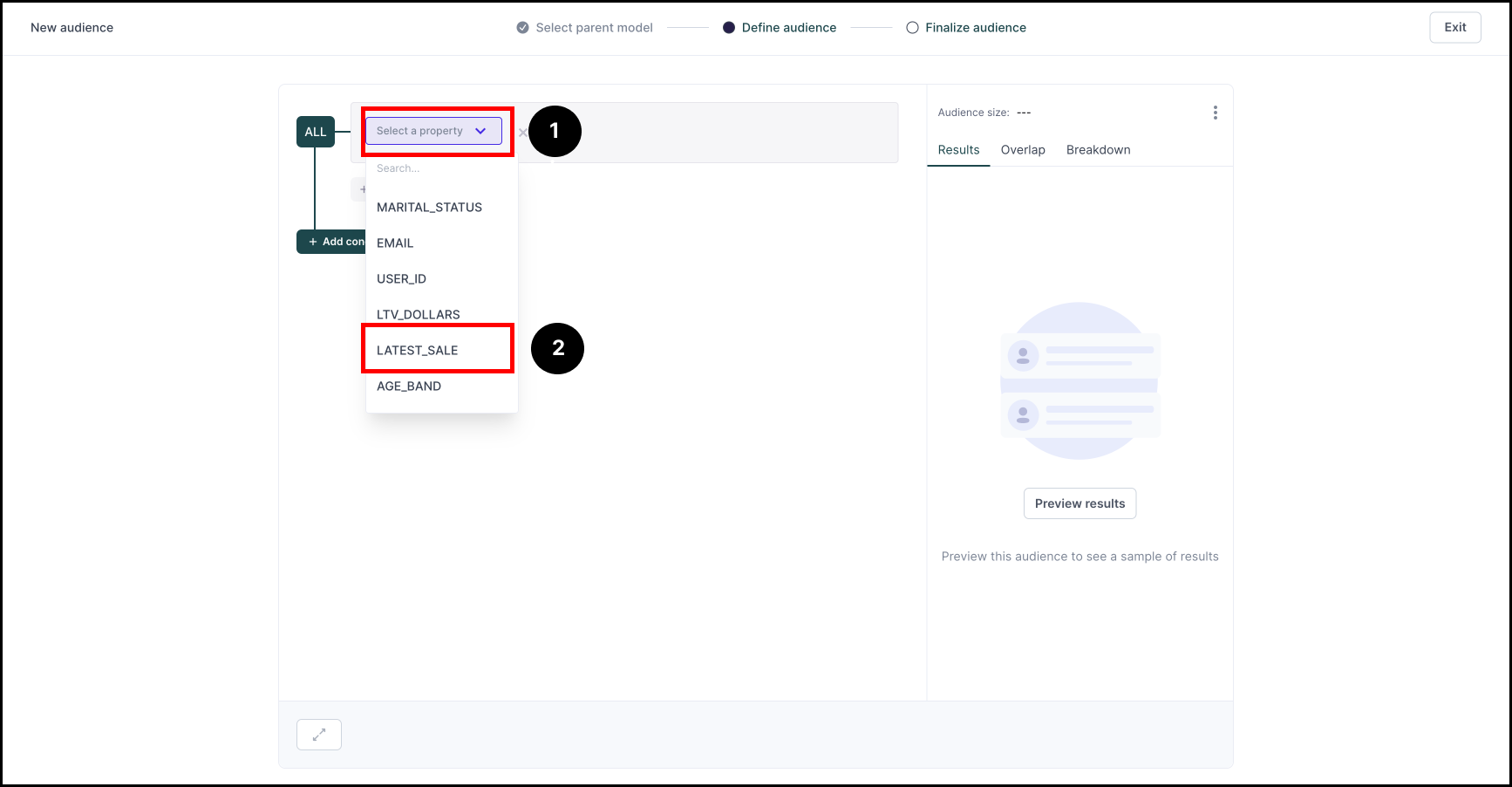This screenshot has height=787, width=1512.
Task: Click the Define audience step indicator
Action: [x=729, y=28]
